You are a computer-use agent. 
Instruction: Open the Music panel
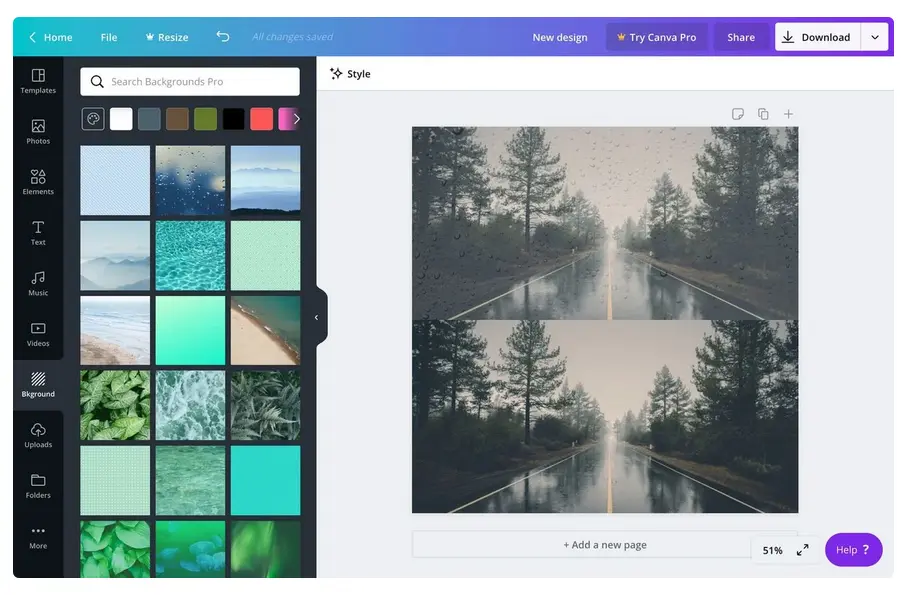(x=38, y=283)
